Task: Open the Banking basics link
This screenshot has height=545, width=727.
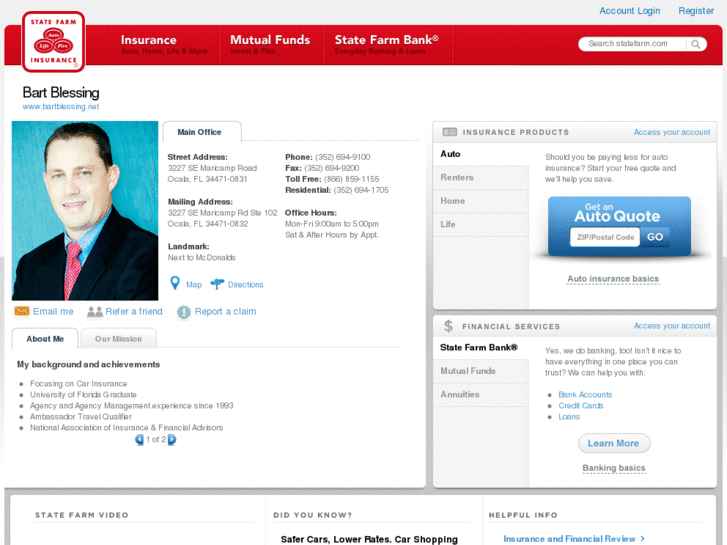Action: point(614,468)
